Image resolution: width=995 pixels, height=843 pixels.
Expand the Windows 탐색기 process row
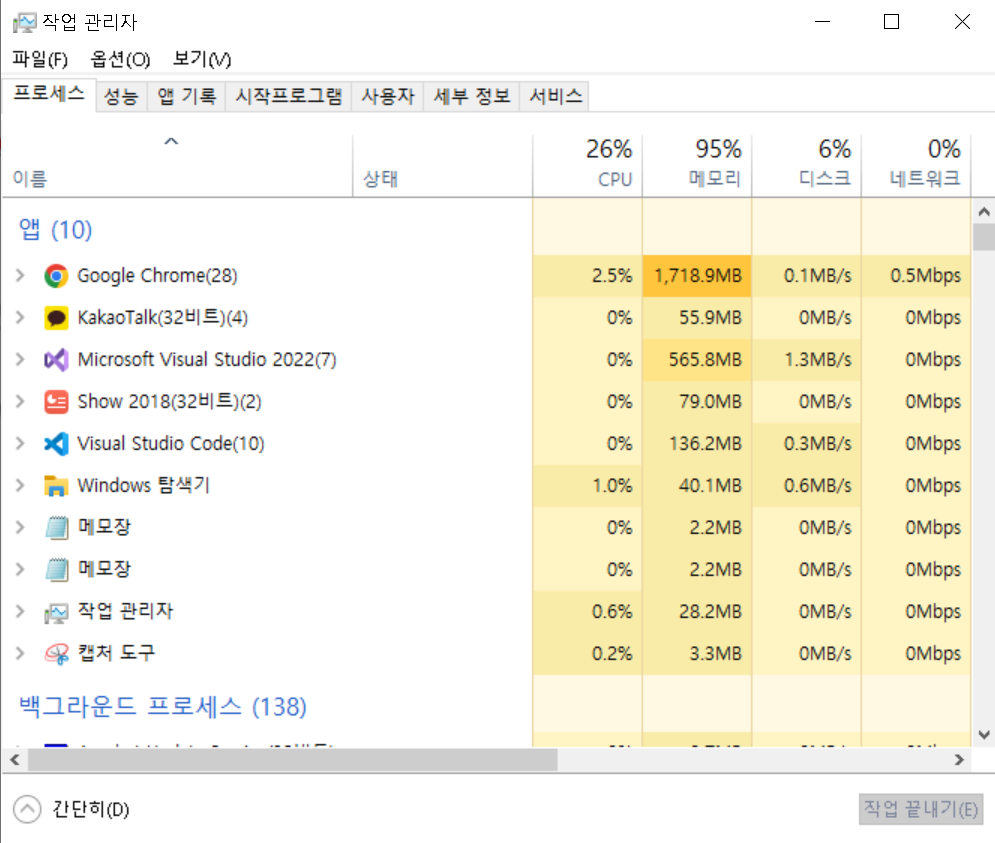pyautogui.click(x=20, y=485)
